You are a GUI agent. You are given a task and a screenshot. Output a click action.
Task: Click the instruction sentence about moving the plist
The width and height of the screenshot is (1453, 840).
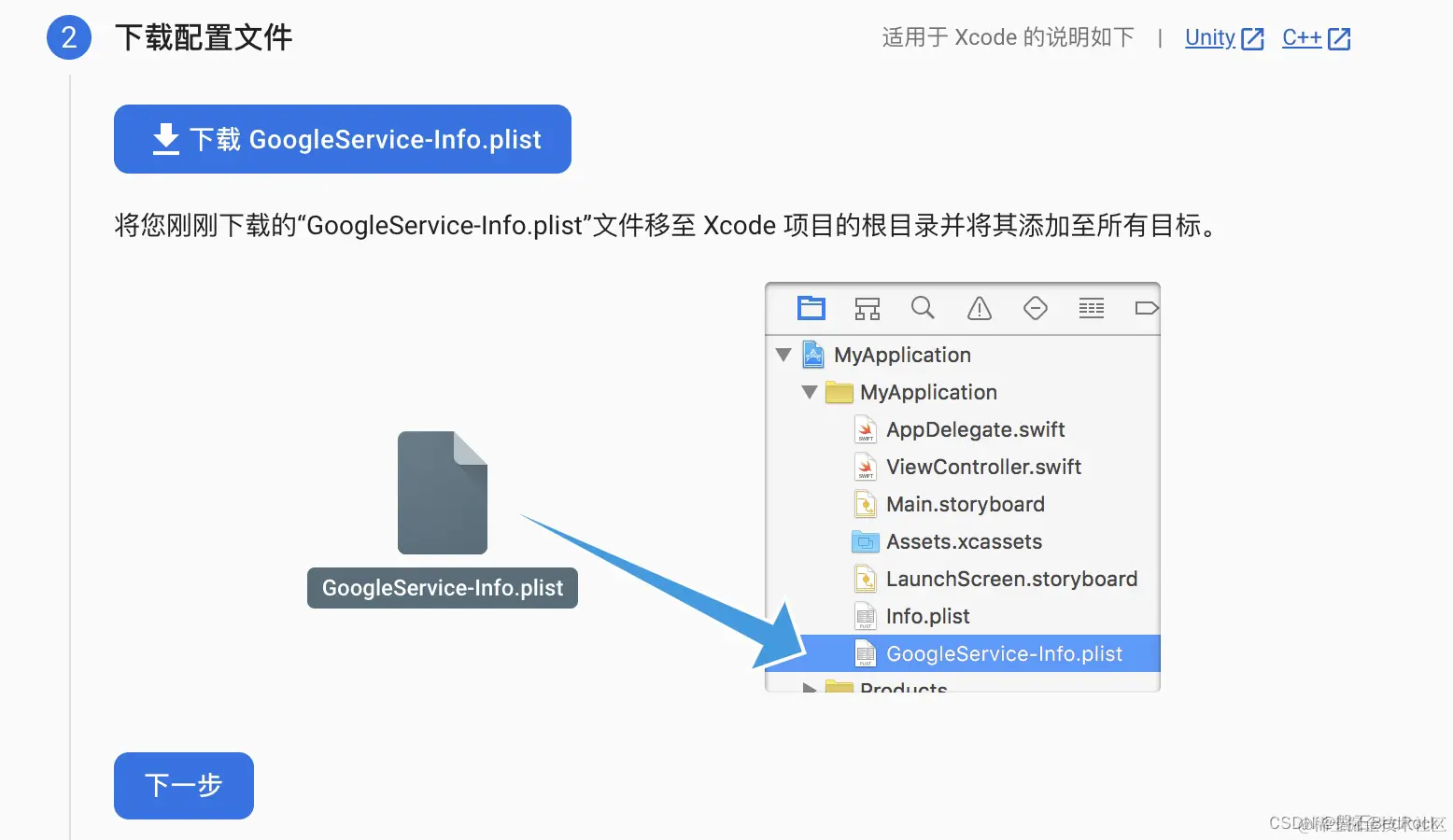668,226
